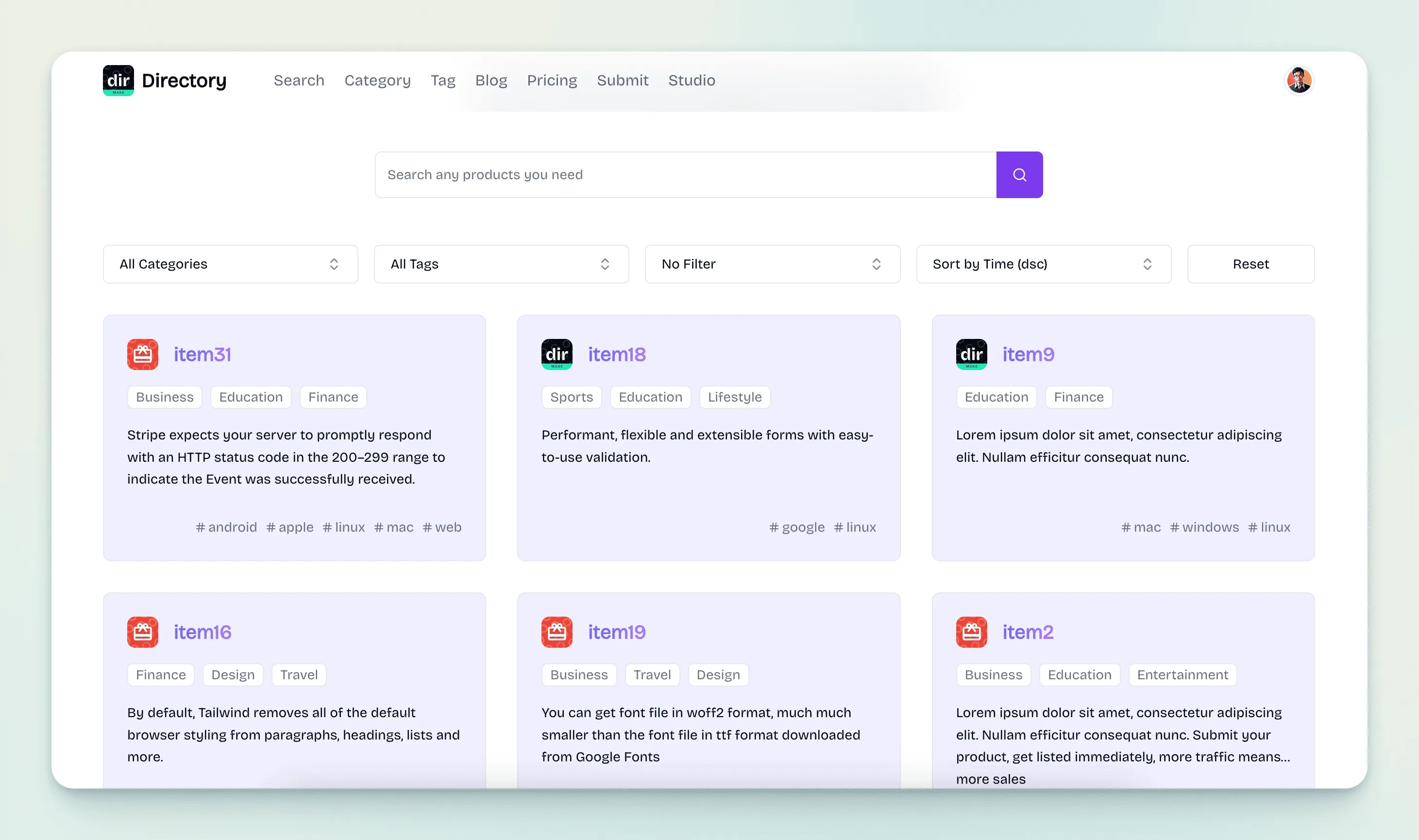Click the dir icon beside item18
This screenshot has width=1419, height=840.
557,354
